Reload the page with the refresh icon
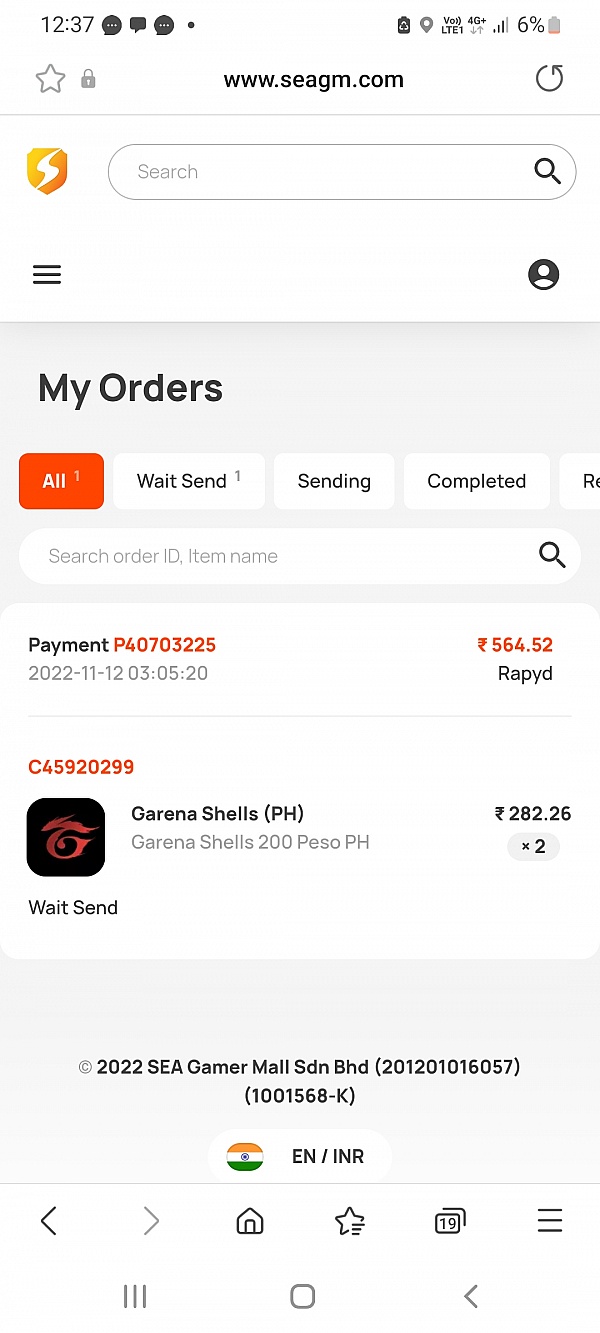Image resolution: width=600 pixels, height=1333 pixels. [x=549, y=79]
